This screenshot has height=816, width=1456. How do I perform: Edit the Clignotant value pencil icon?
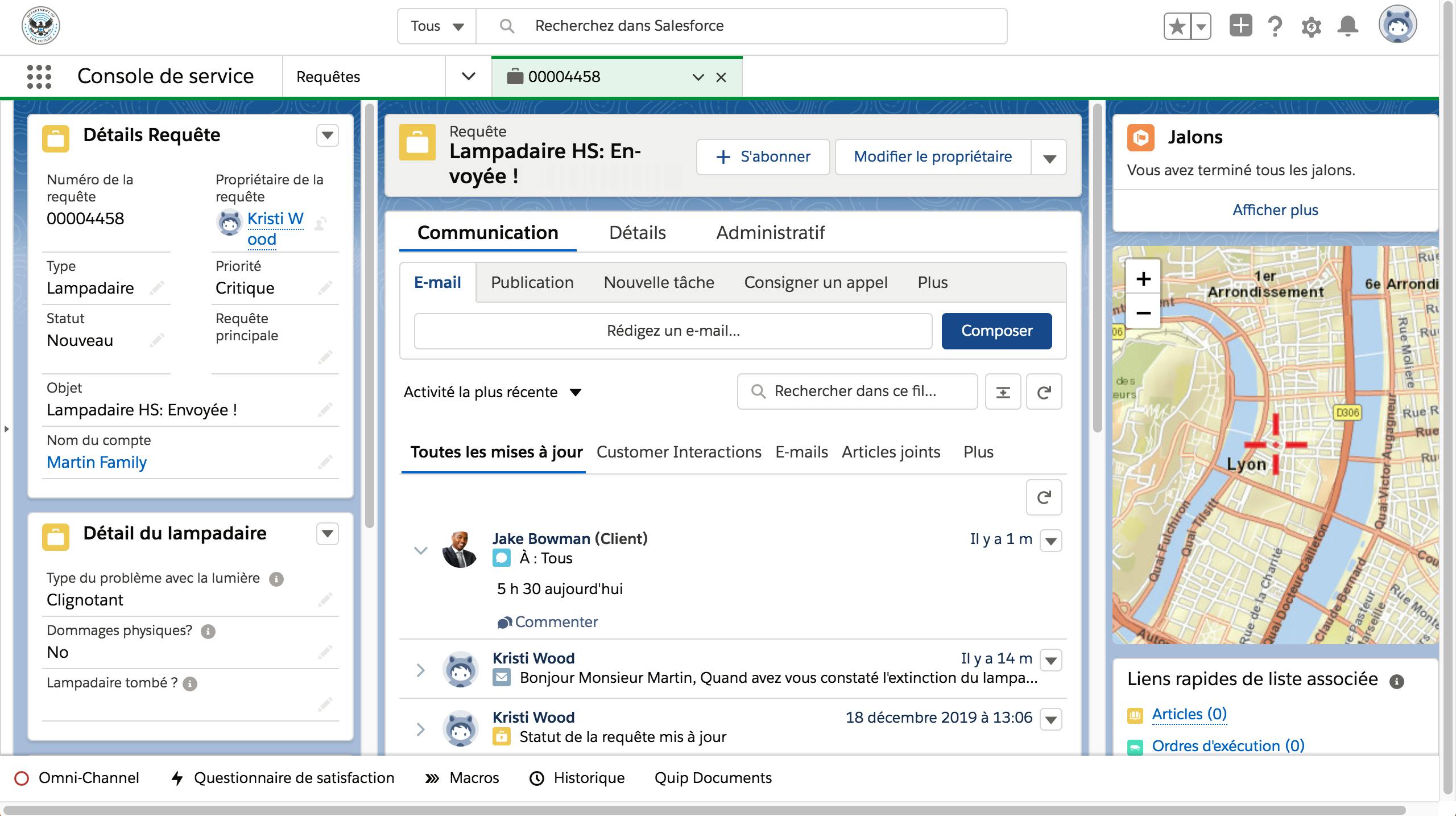[325, 600]
